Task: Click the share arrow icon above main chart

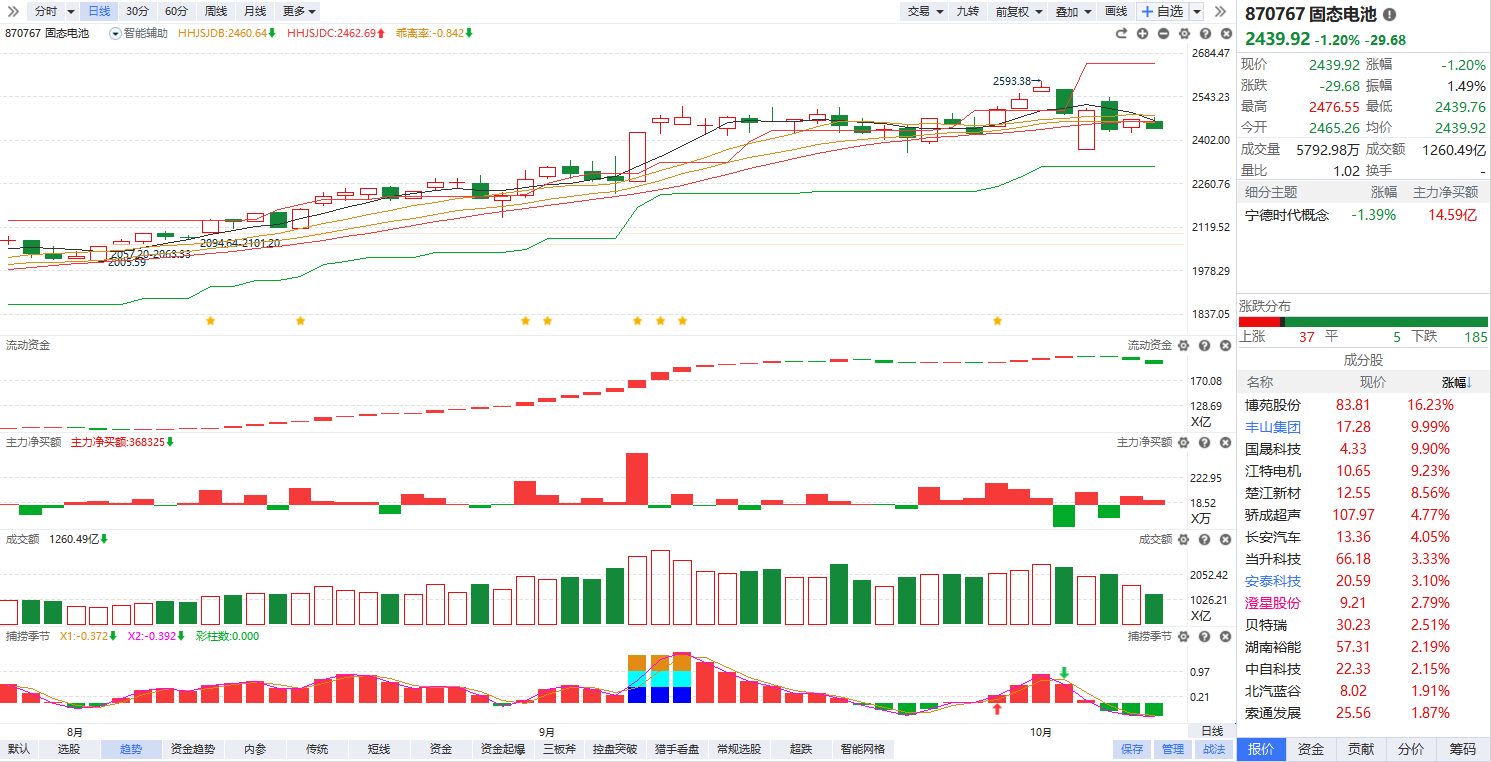Action: coord(1122,33)
